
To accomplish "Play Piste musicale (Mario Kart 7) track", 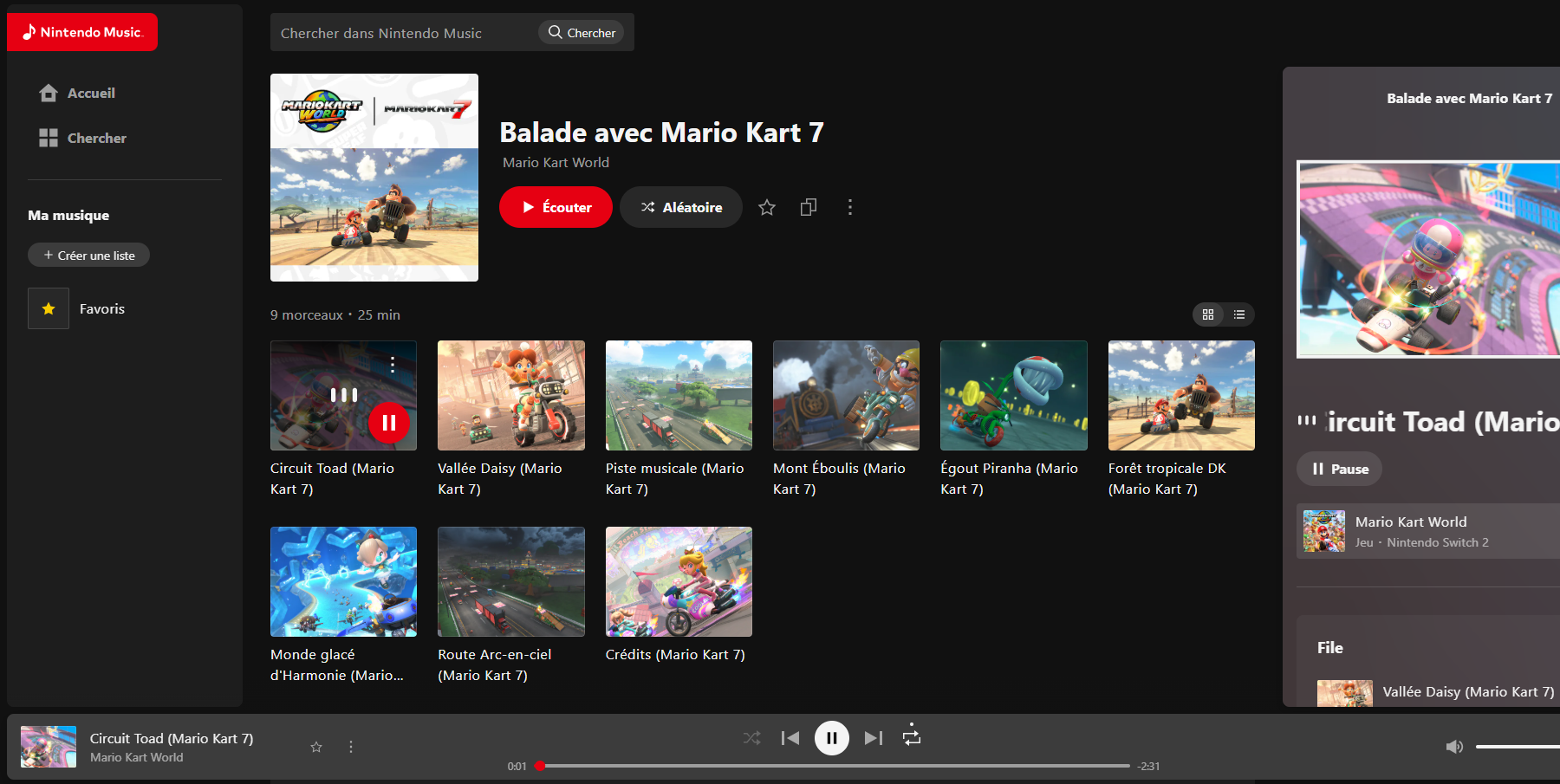I will click(x=679, y=395).
